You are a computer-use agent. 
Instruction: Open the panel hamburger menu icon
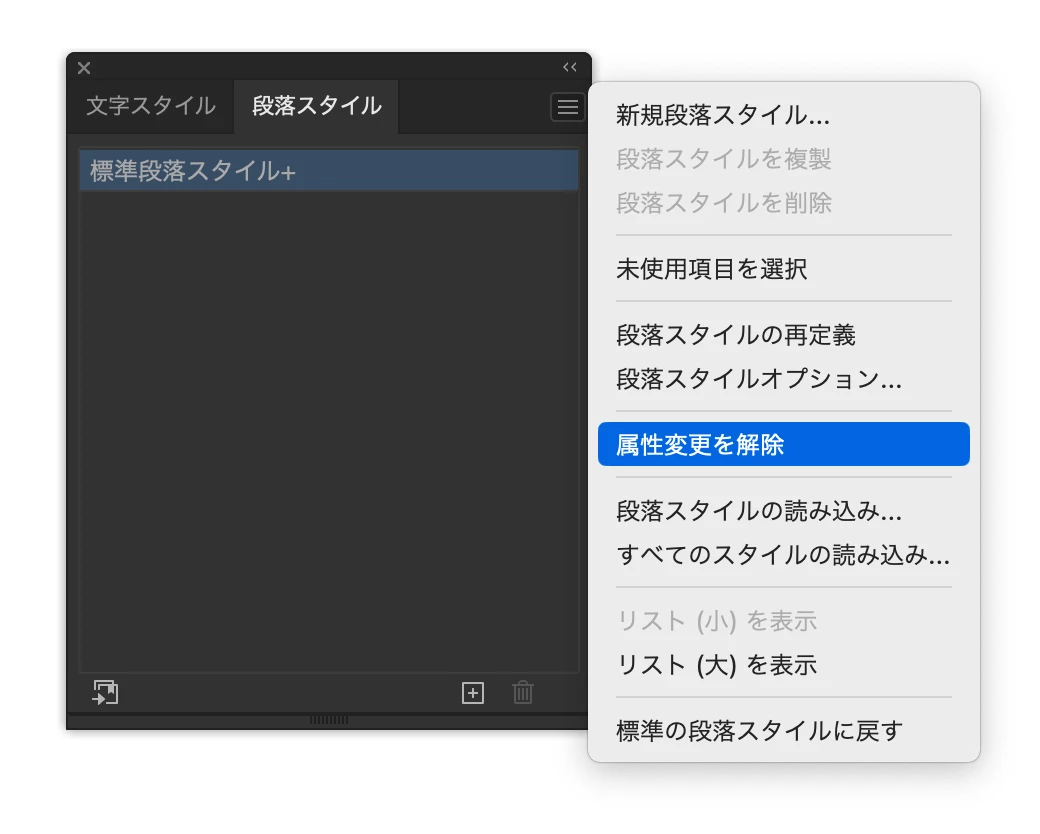pos(567,107)
